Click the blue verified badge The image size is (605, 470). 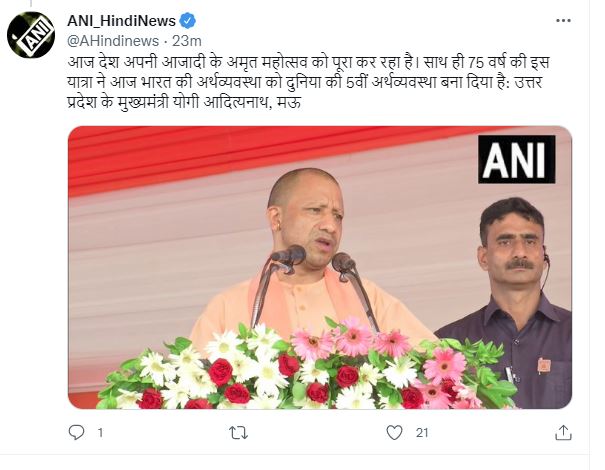(188, 21)
